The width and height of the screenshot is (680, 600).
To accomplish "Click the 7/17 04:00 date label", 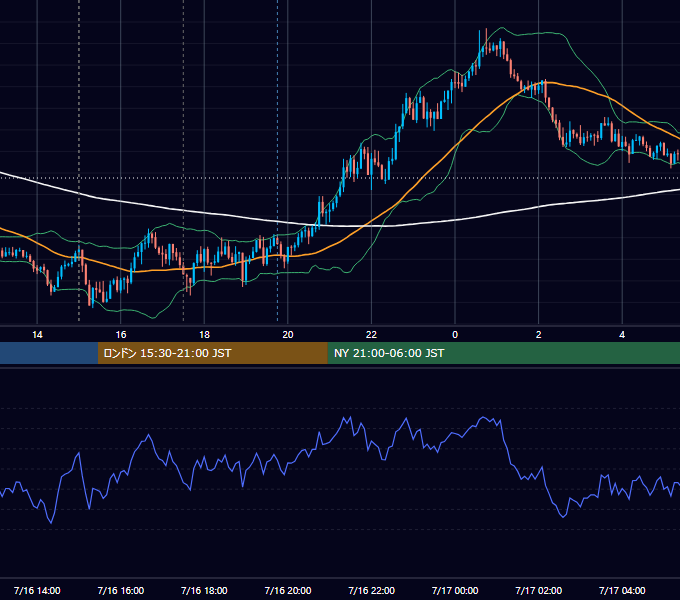I will (622, 590).
